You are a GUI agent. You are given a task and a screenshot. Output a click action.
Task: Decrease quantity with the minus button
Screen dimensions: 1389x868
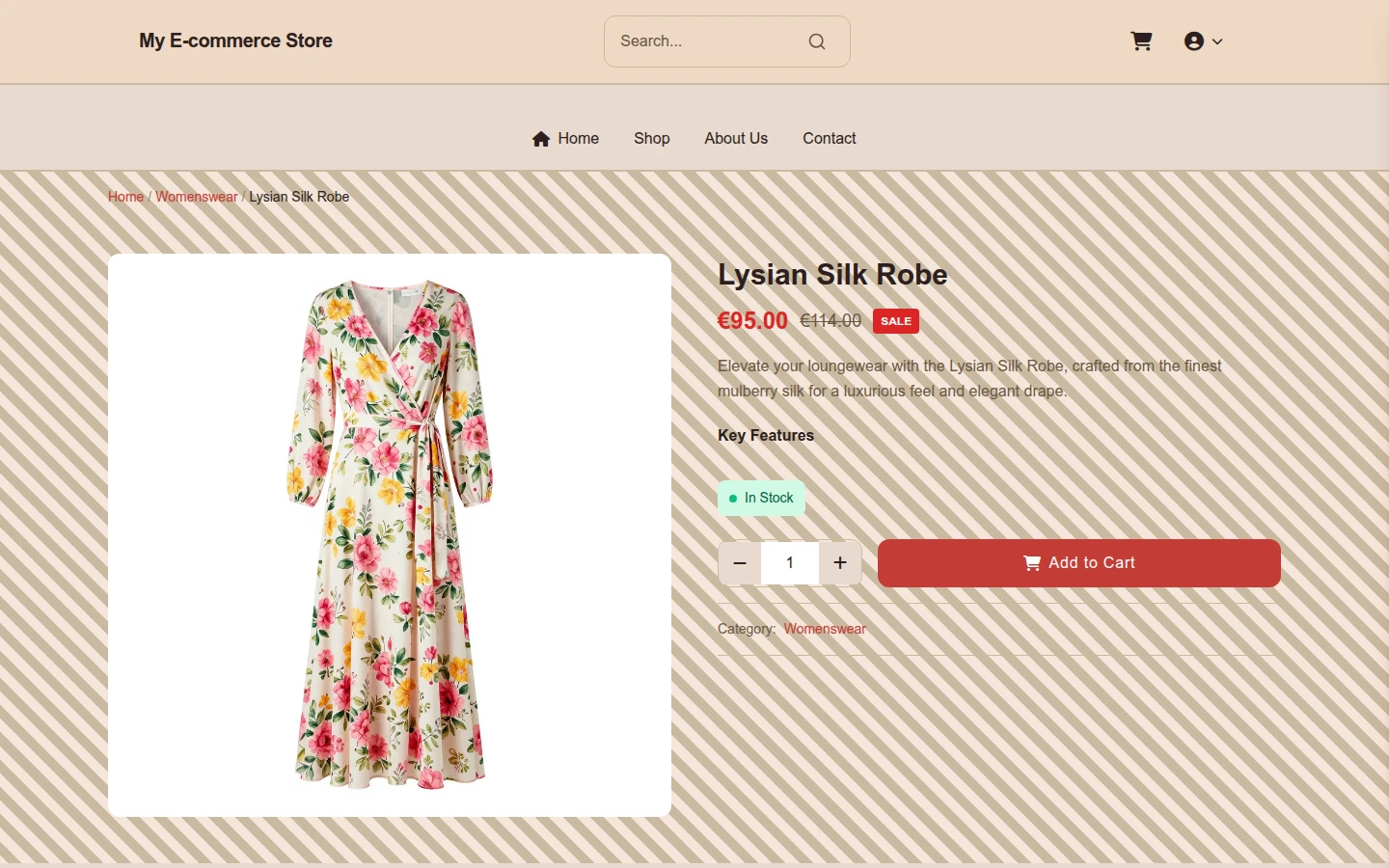(x=740, y=563)
